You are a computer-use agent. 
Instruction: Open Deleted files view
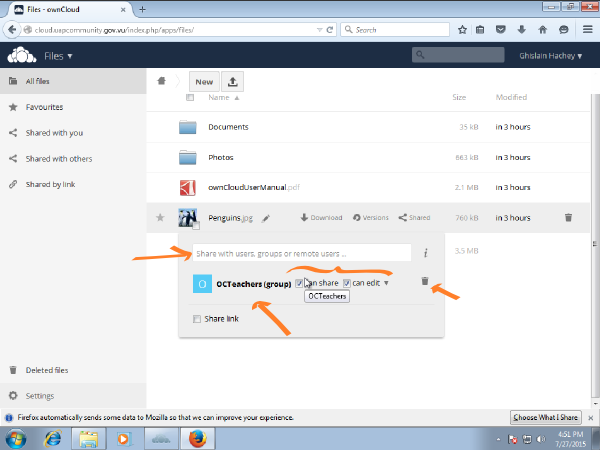click(x=73, y=370)
